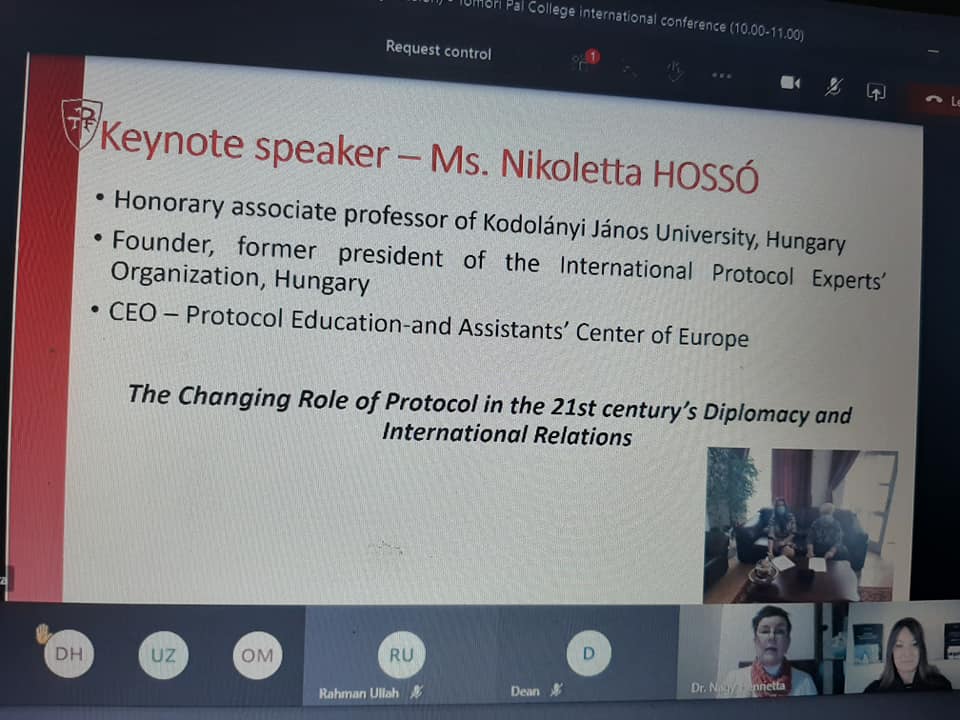Click the raise hand icon in toolbar
960x720 pixels.
[x=675, y=71]
